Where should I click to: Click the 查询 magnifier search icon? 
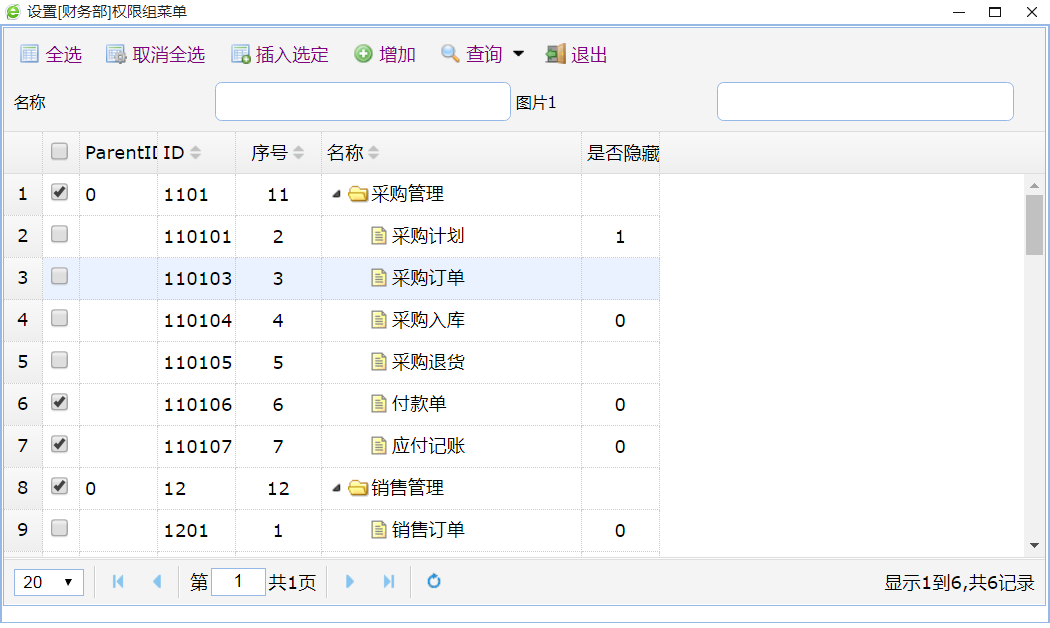pos(450,54)
